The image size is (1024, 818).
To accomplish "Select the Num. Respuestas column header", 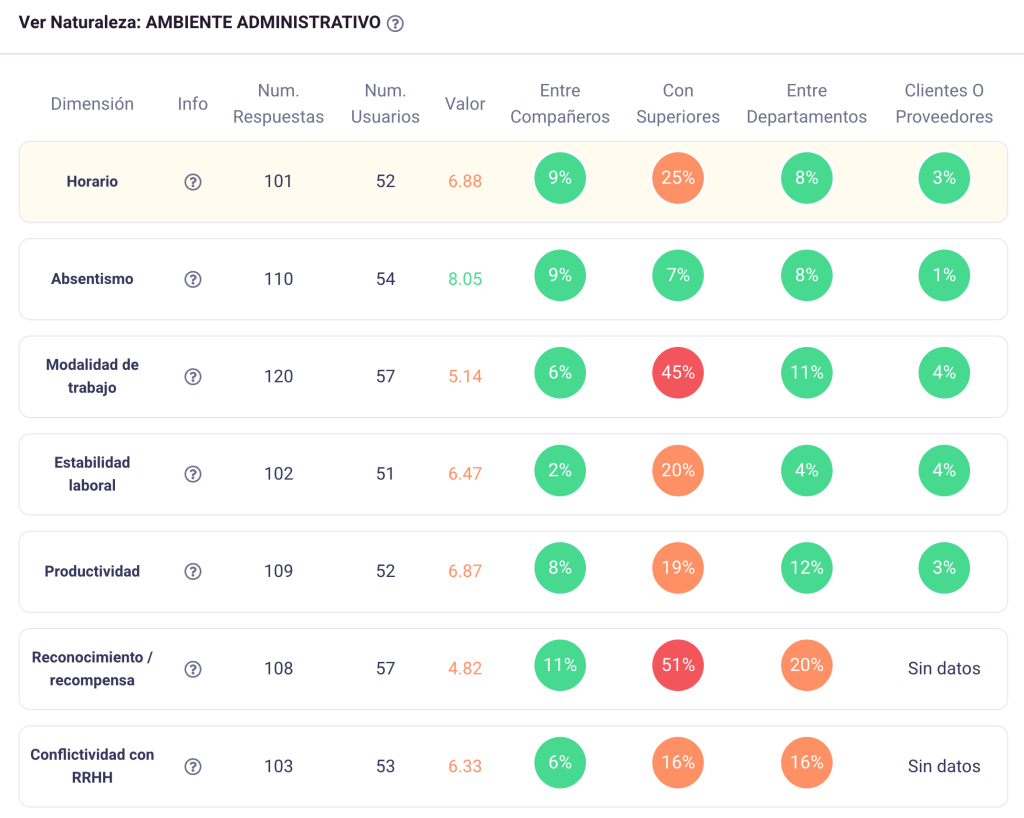I will [x=278, y=104].
